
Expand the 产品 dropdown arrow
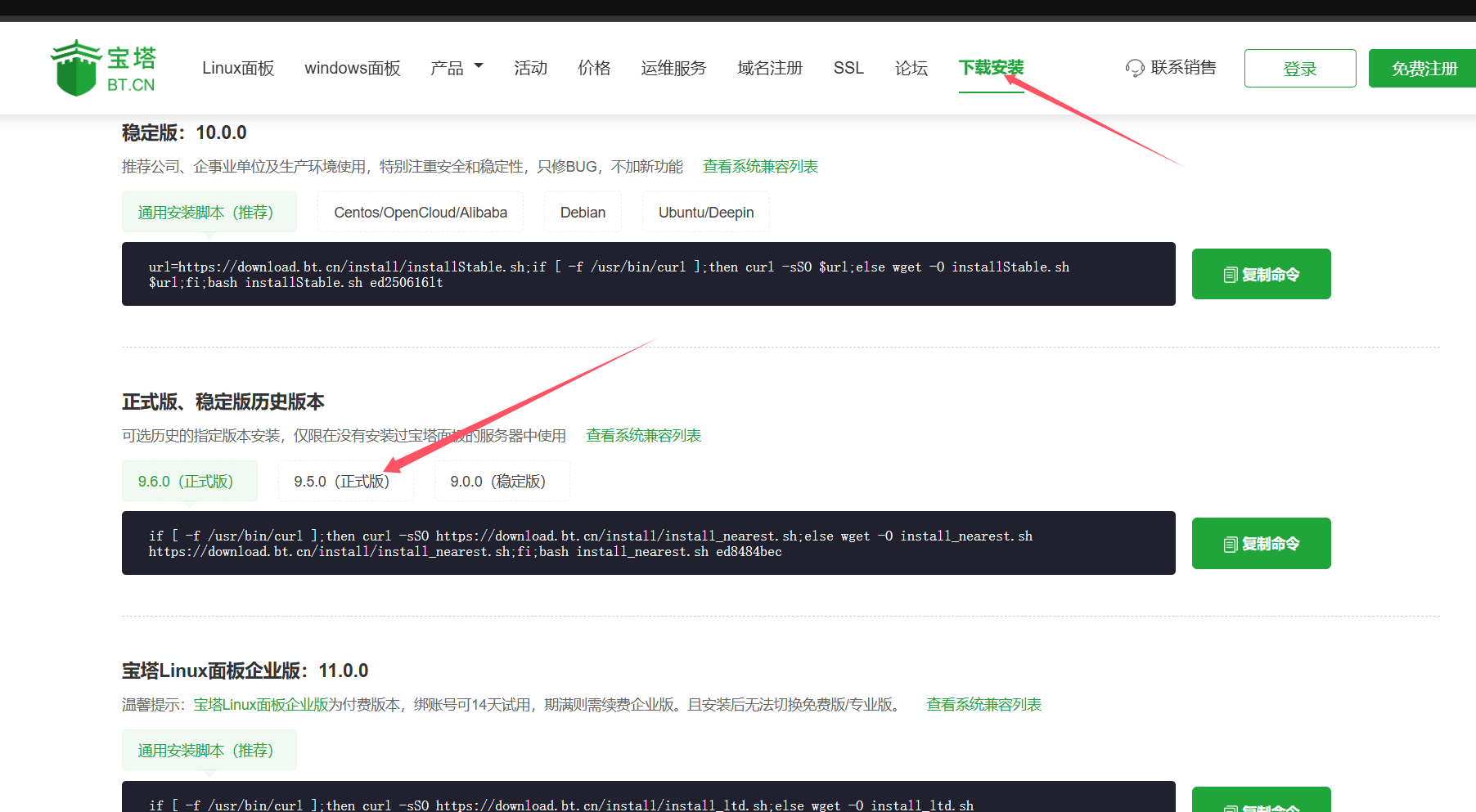(x=479, y=66)
